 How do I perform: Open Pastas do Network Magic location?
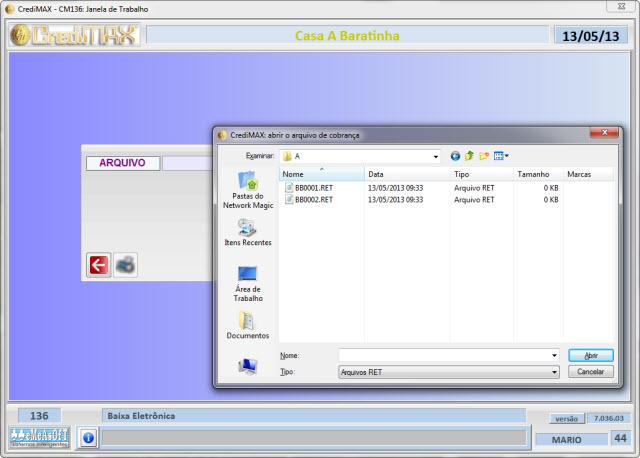tap(247, 189)
